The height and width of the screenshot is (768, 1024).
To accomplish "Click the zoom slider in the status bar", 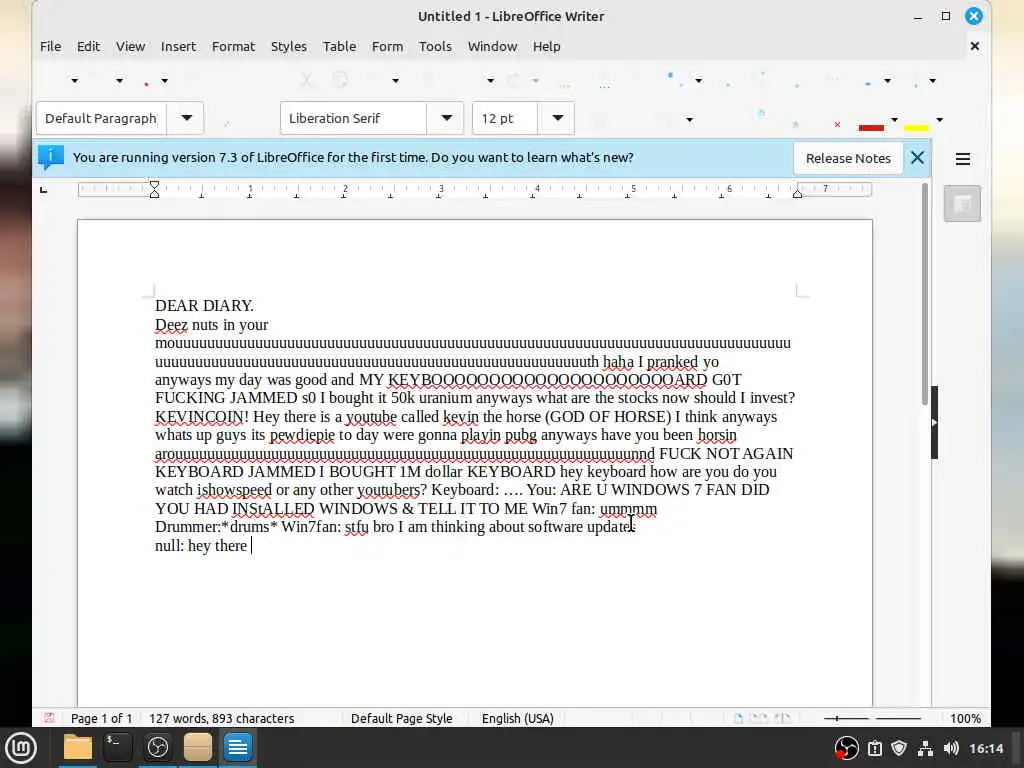I will click(872, 718).
